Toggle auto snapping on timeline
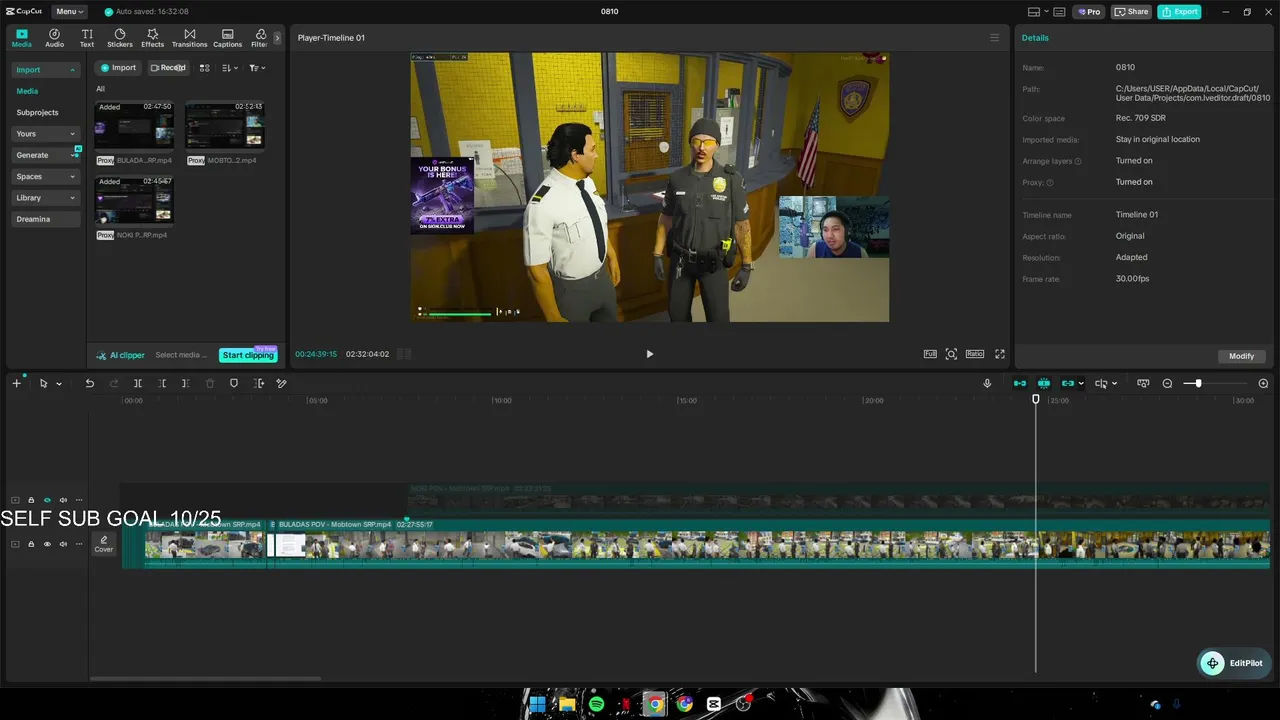 pos(1044,383)
